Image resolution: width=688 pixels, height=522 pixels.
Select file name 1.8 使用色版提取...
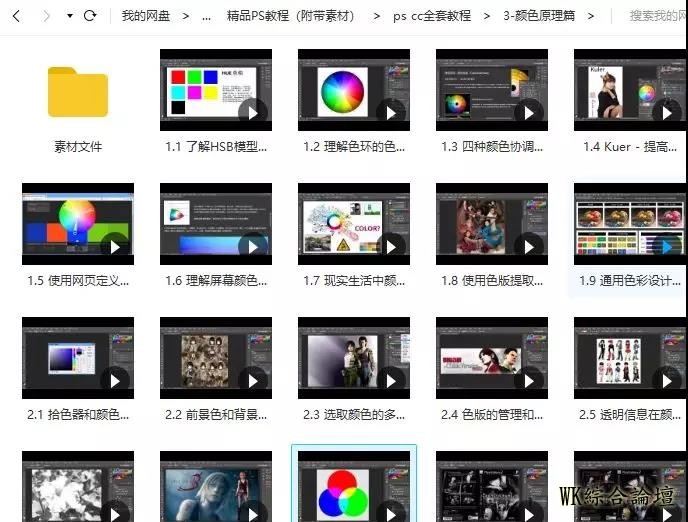click(492, 280)
